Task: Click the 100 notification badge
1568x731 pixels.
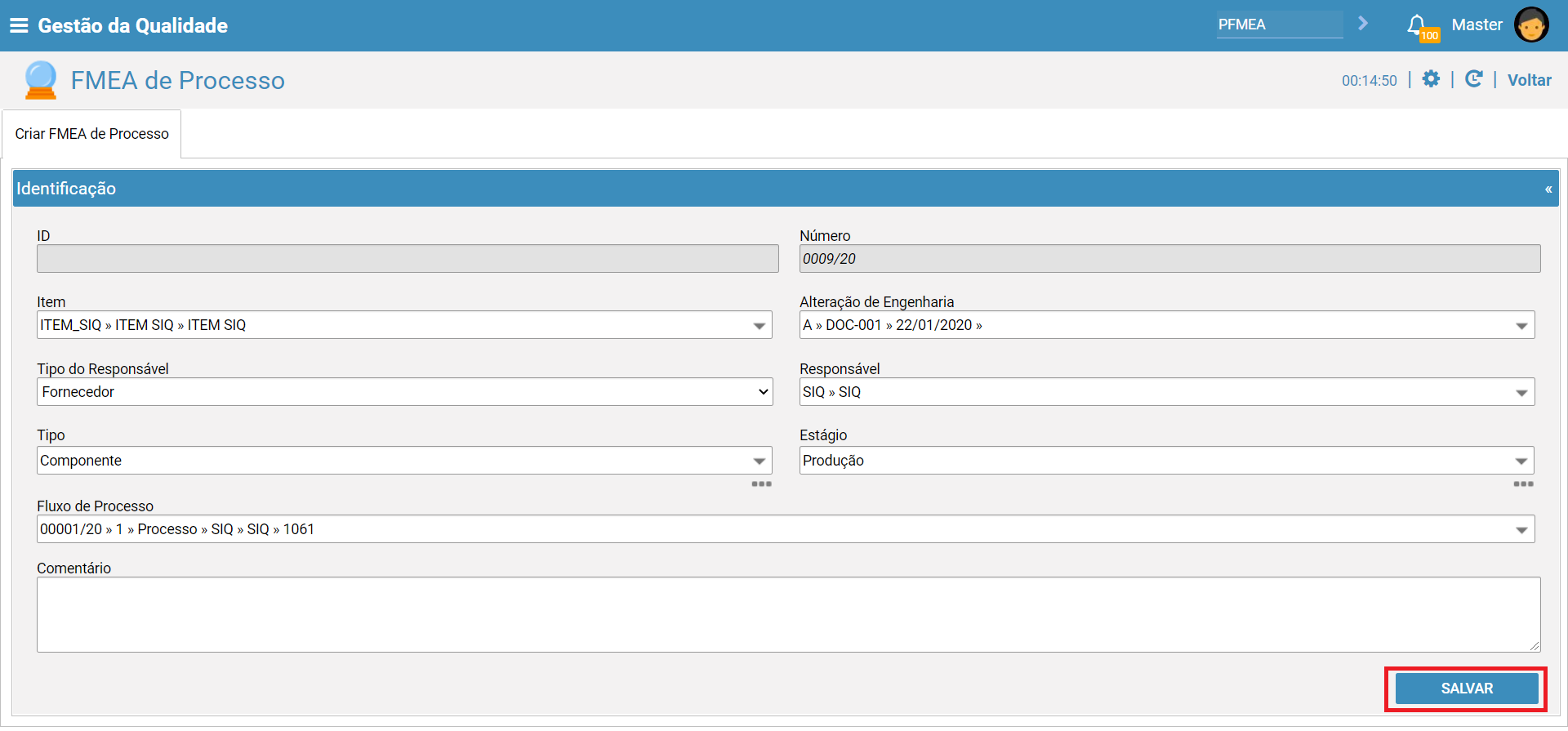Action: (1429, 35)
